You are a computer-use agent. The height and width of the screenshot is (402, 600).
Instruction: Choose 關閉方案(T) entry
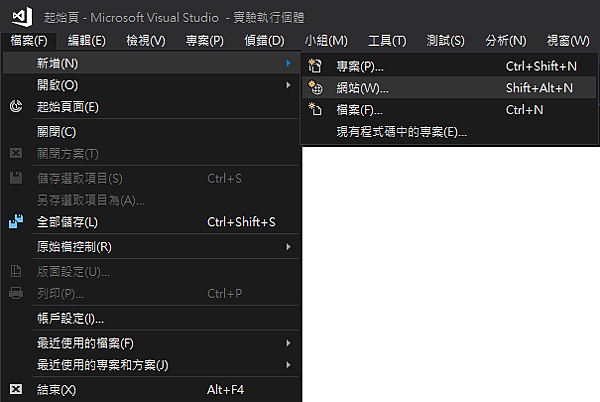pos(151,154)
